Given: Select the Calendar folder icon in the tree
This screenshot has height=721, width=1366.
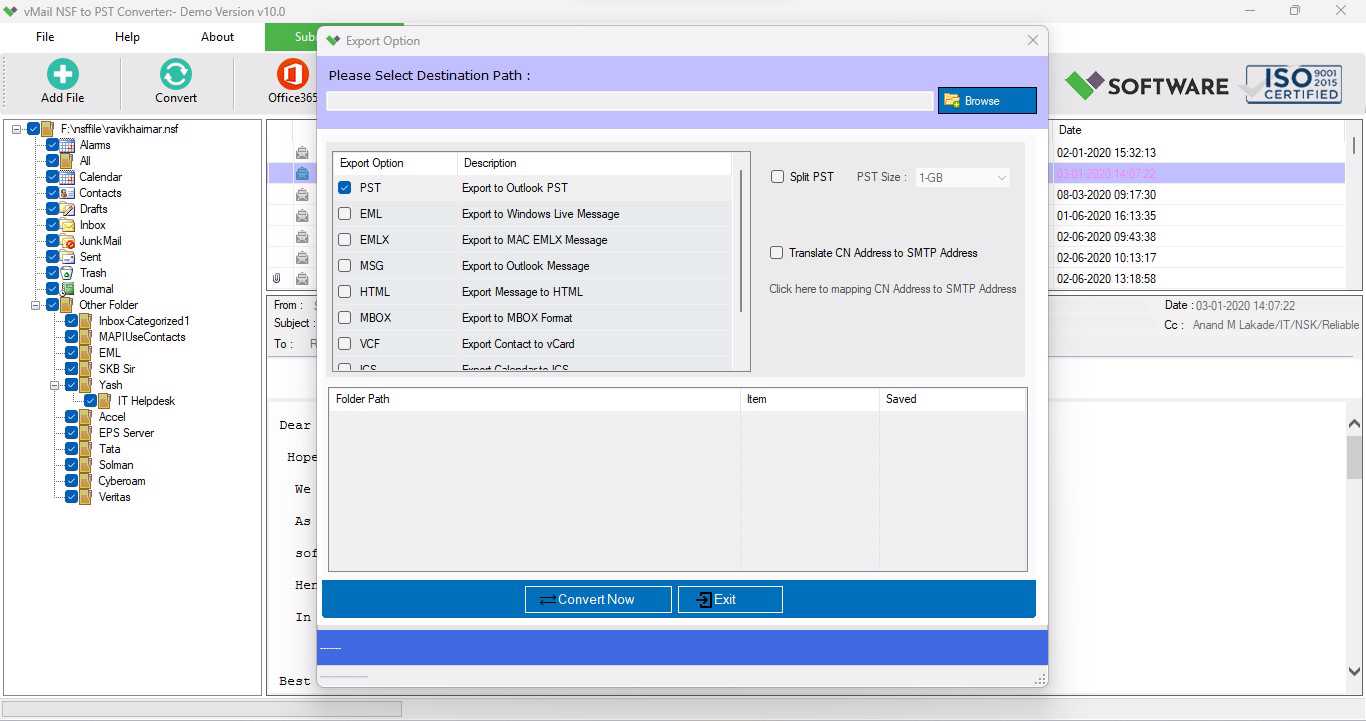Looking at the screenshot, I should click(67, 177).
